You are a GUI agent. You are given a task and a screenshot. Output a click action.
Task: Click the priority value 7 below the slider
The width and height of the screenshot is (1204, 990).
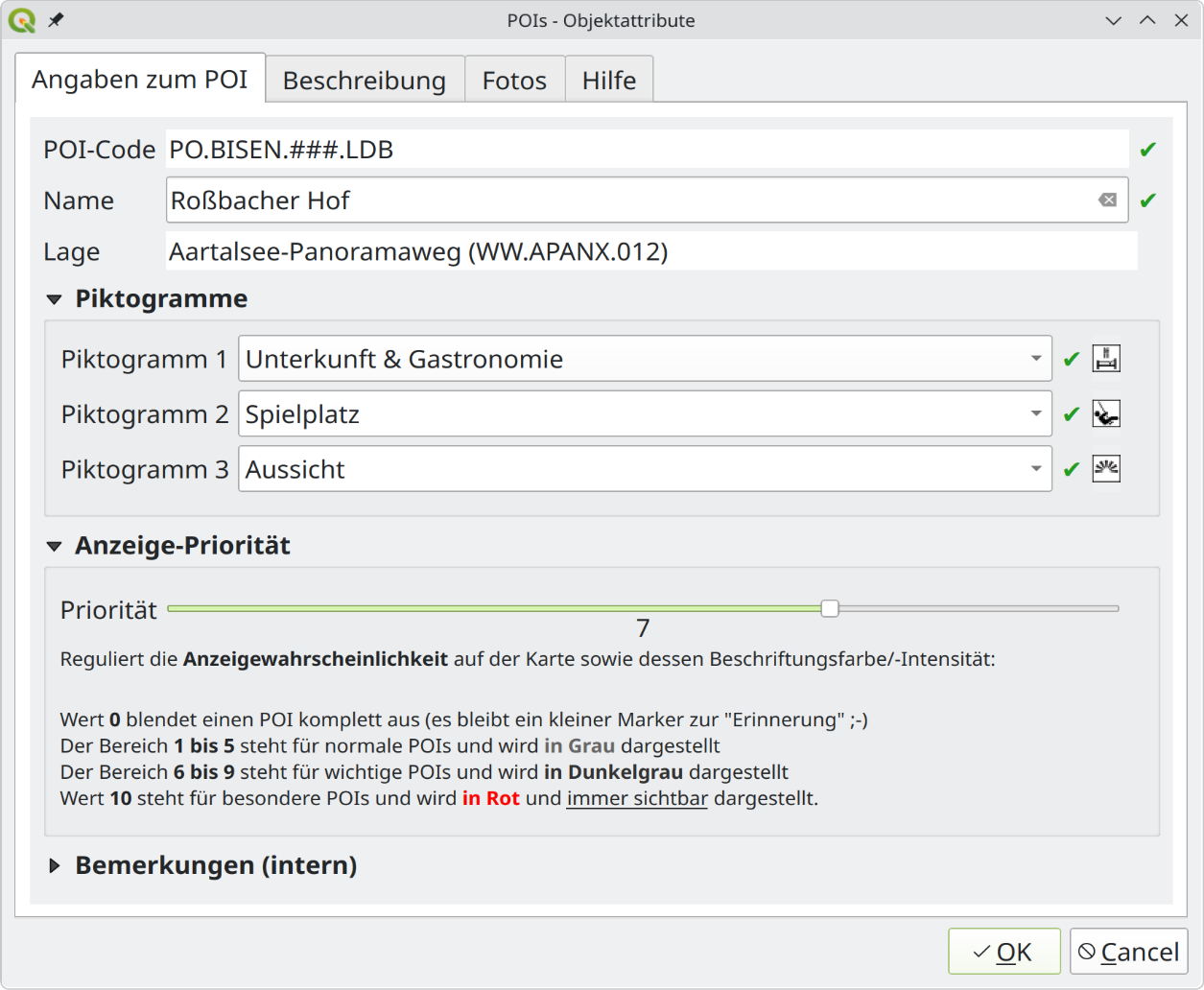tap(643, 628)
